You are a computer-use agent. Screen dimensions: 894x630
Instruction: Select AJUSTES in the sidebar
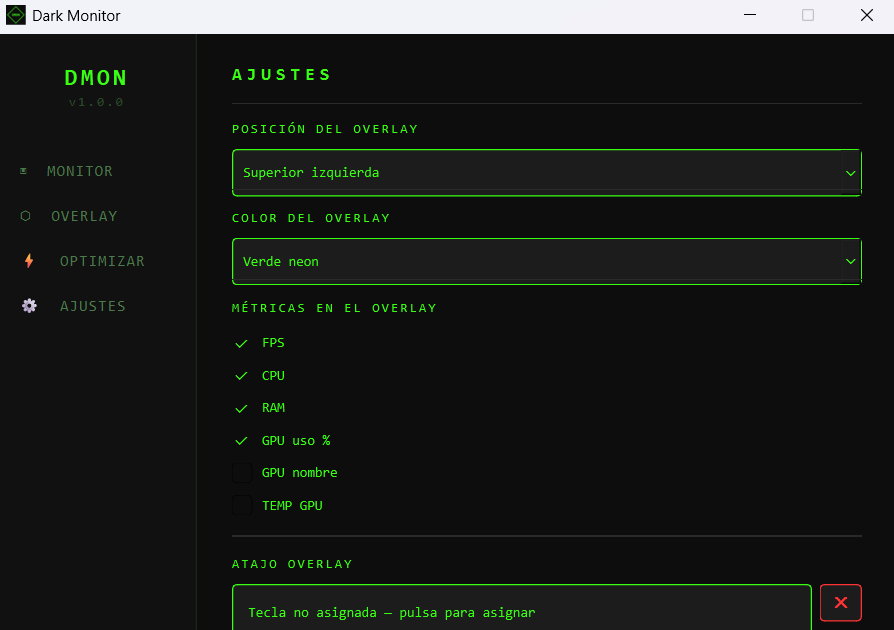(x=93, y=306)
